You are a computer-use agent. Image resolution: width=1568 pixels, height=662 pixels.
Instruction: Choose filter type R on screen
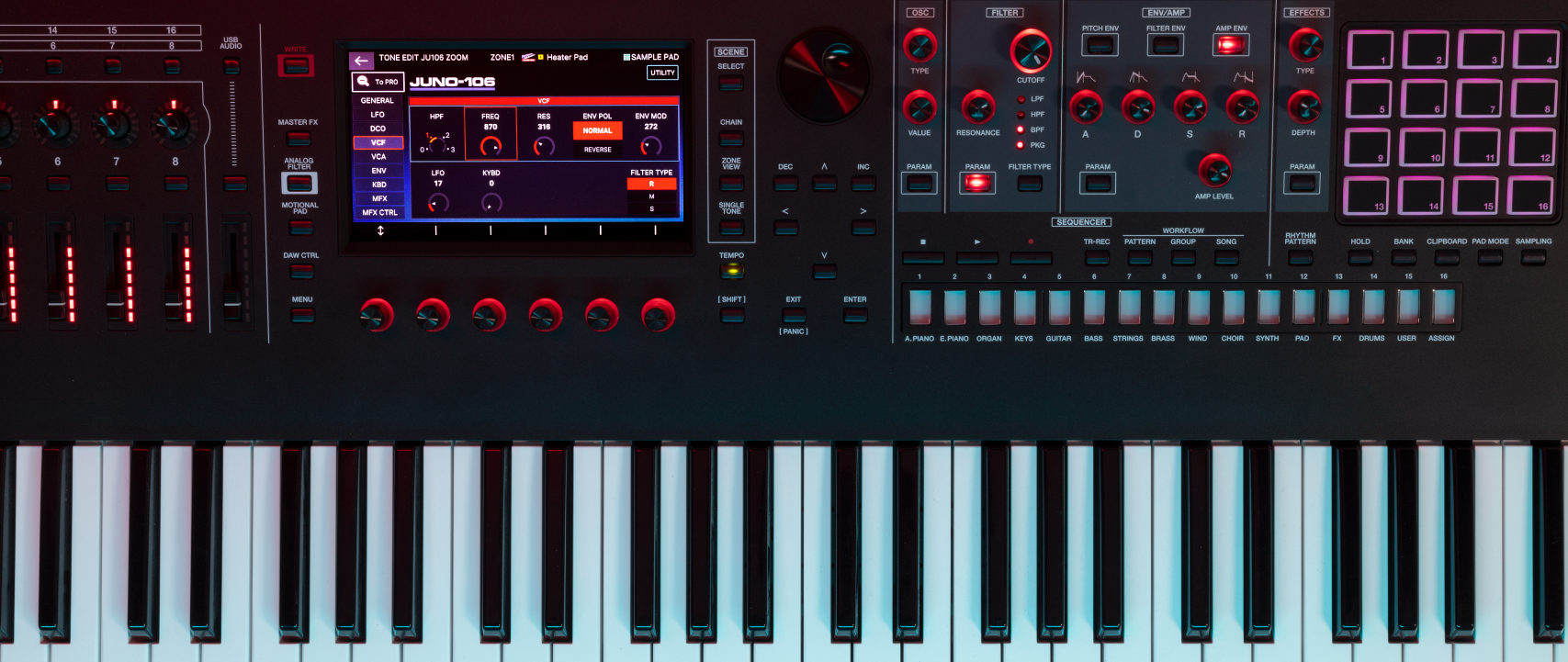click(652, 185)
